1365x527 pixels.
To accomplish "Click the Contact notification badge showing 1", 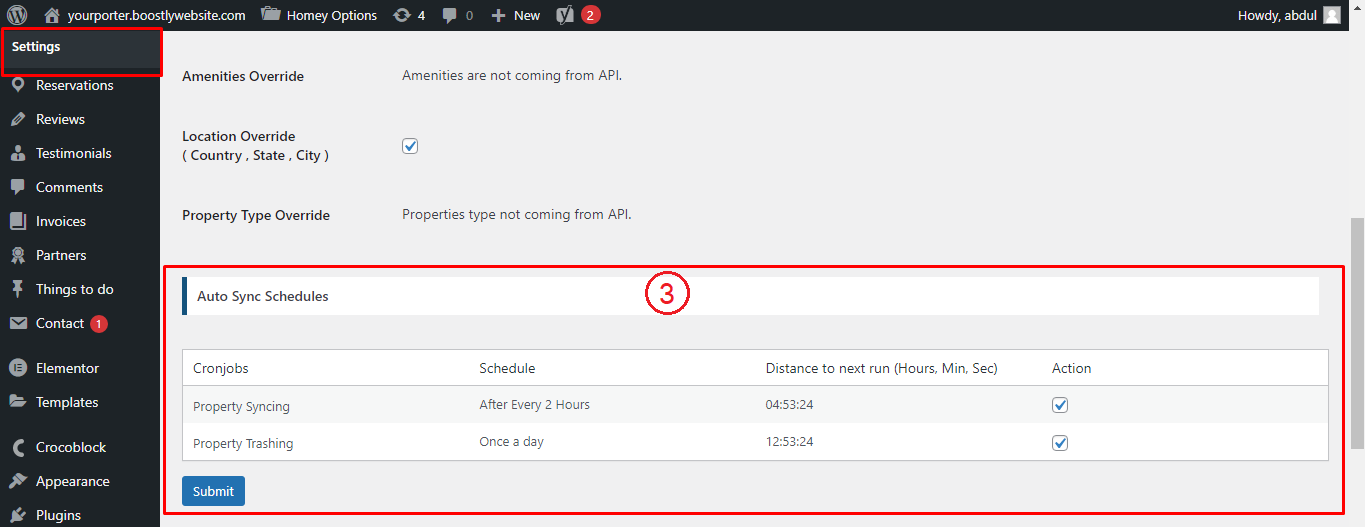I will point(99,324).
